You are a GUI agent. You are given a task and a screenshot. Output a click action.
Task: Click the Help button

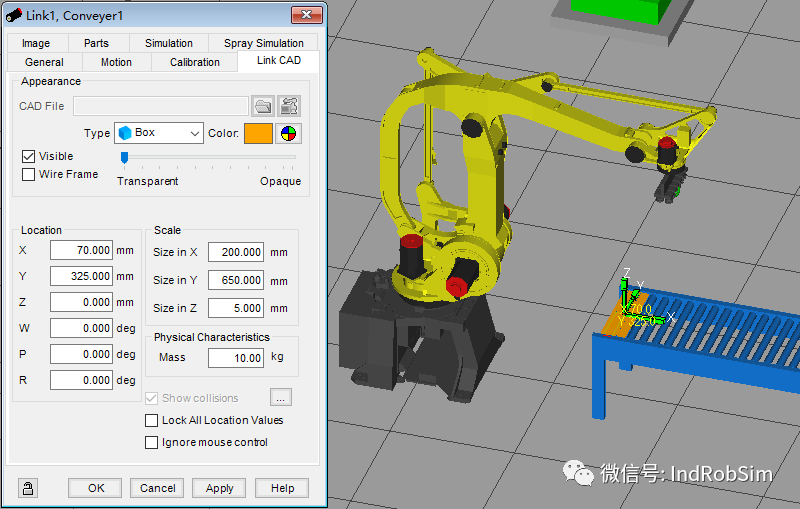coord(282,488)
